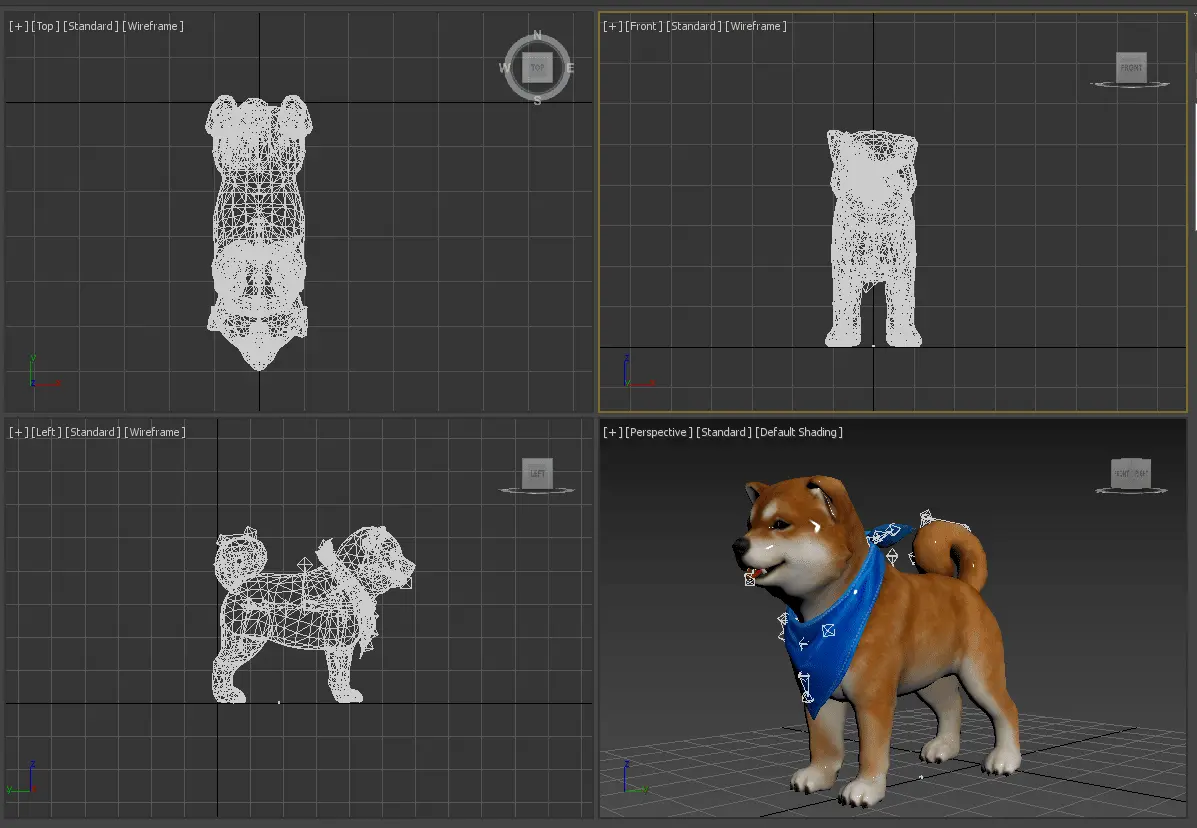Open the [+] menu in the Left viewport
Screen dimensions: 1197x828
(18, 432)
